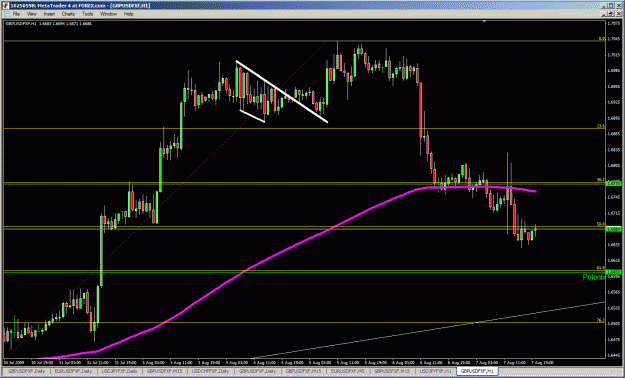Select the long white descending trendline
This screenshot has width=625, height=378.
(x=281, y=91)
